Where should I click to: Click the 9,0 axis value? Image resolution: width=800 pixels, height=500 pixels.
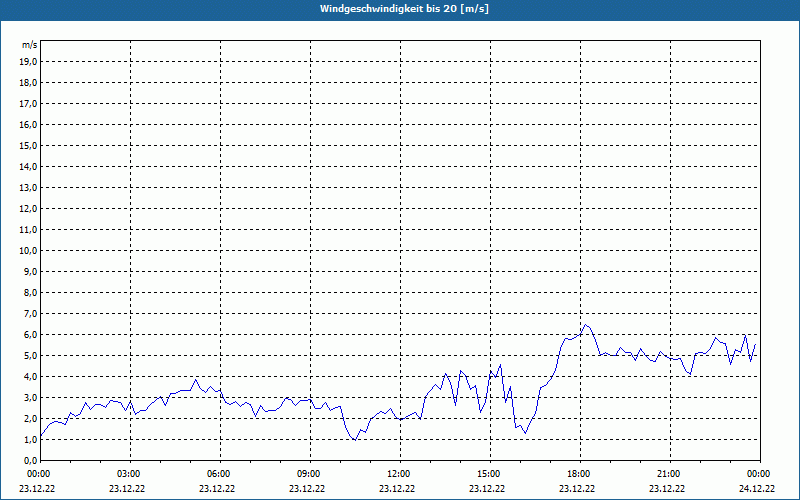(x=30, y=271)
